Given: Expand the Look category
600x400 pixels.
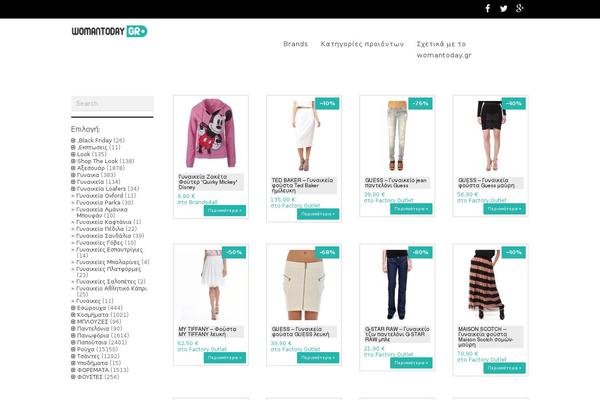Looking at the screenshot, I should (x=73, y=154).
